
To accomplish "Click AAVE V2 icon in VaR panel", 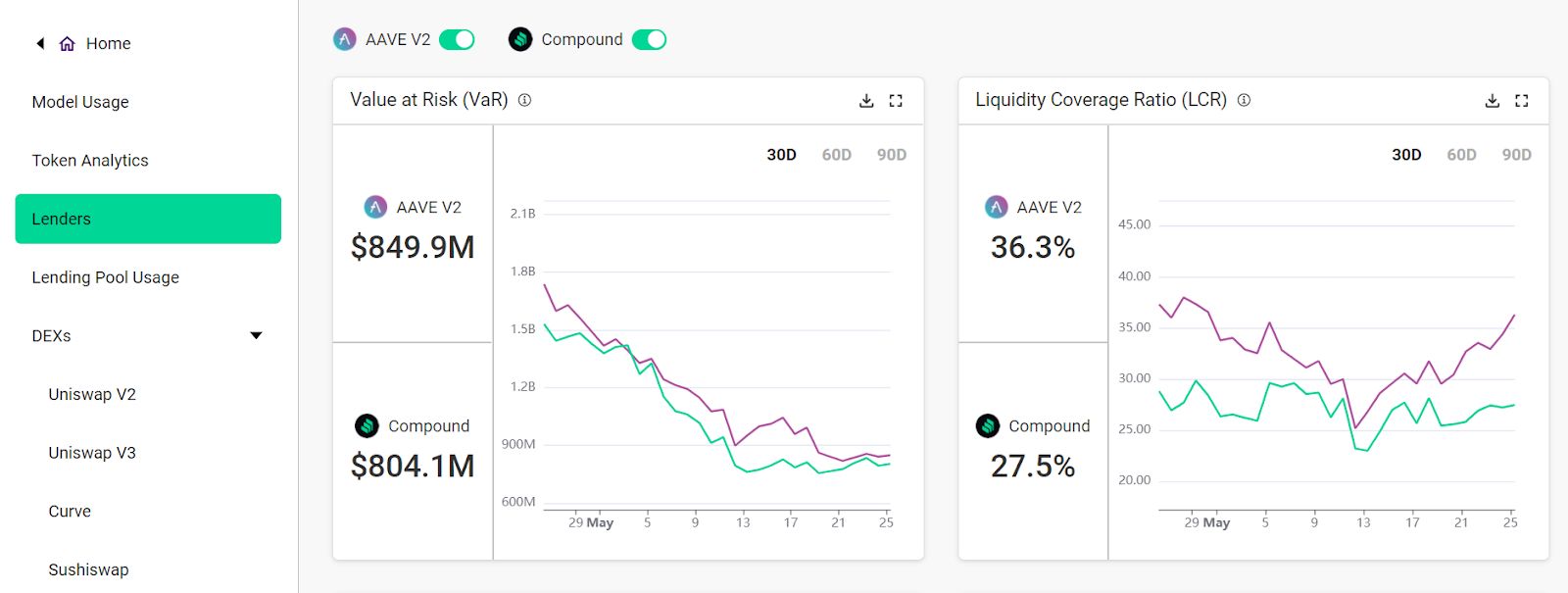I will (x=375, y=207).
